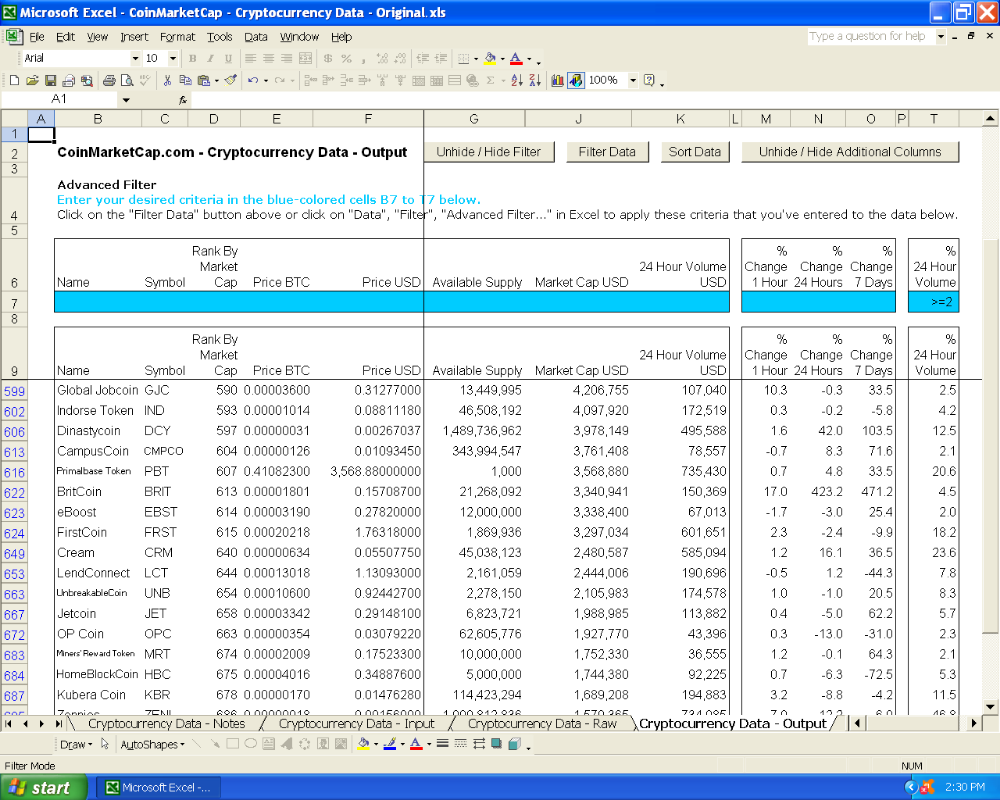Launch the Chart Wizard
Image resolution: width=1000 pixels, height=800 pixels.
point(557,80)
